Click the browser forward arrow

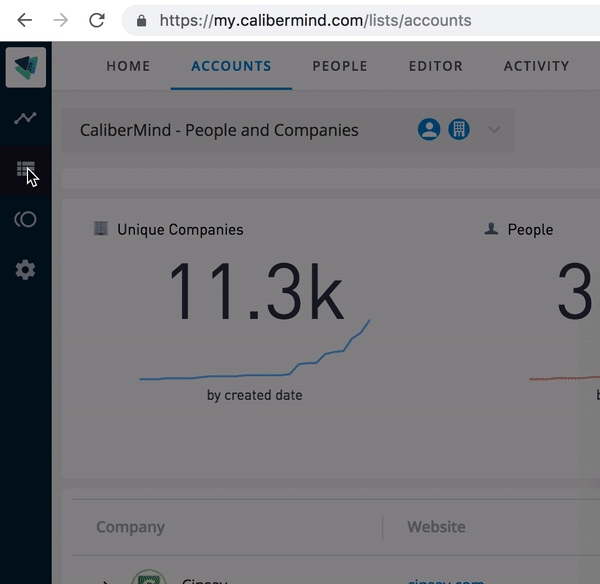tap(60, 20)
